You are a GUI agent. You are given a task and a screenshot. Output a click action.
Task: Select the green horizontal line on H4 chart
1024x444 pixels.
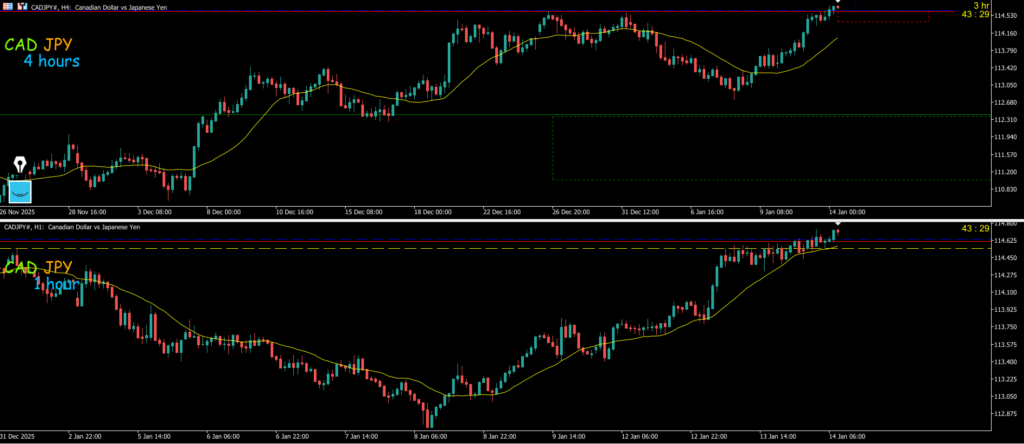click(300, 115)
